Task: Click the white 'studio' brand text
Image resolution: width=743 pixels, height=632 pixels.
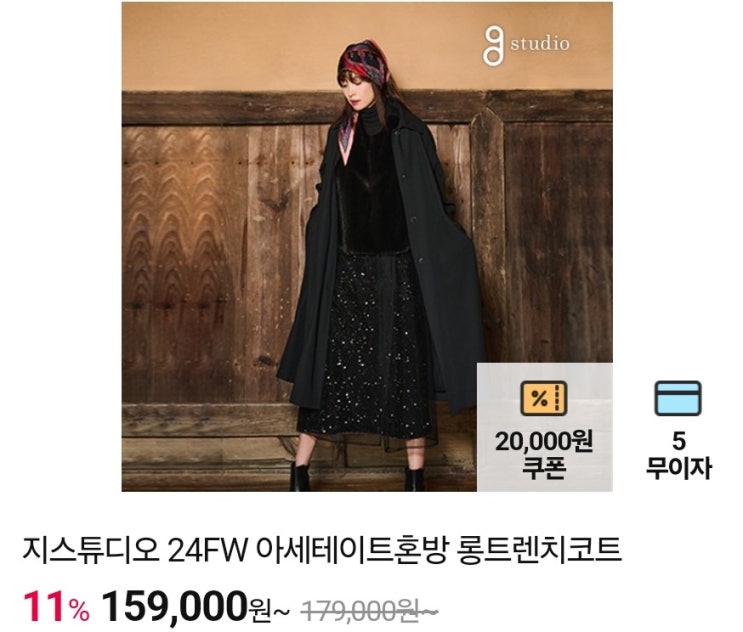Action: click(x=540, y=44)
